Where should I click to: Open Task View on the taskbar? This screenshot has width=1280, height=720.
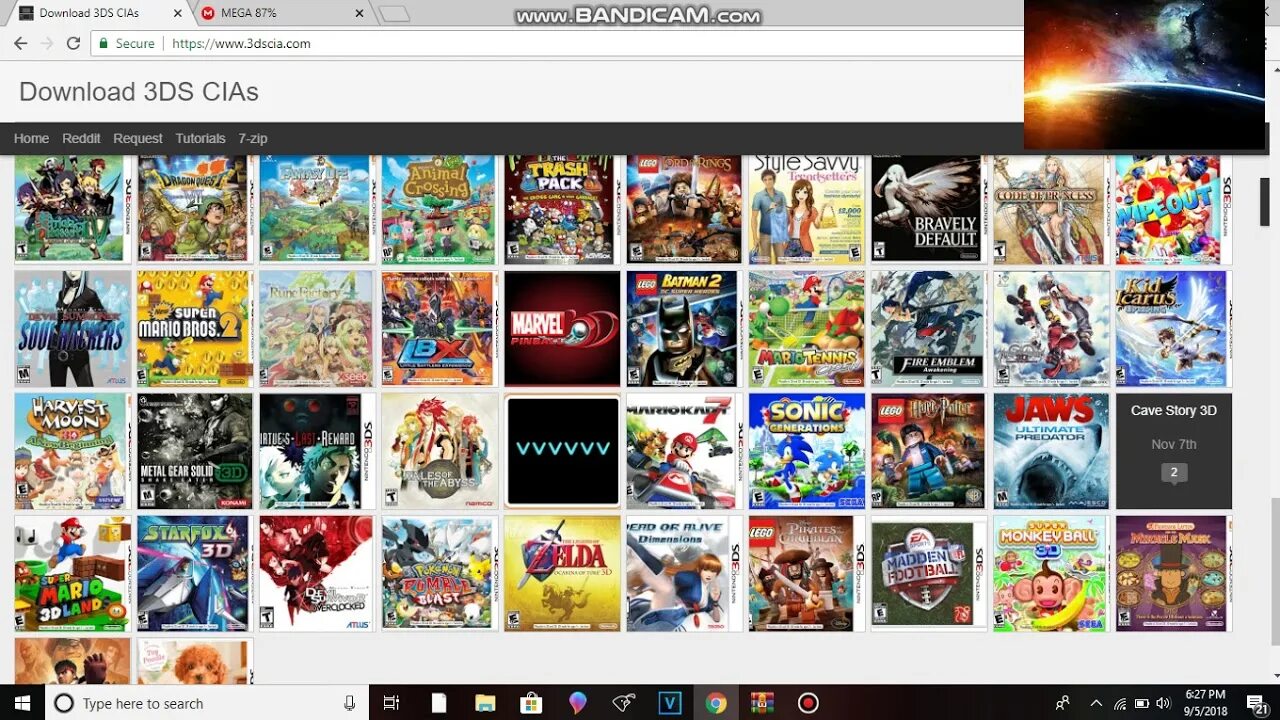click(x=391, y=703)
